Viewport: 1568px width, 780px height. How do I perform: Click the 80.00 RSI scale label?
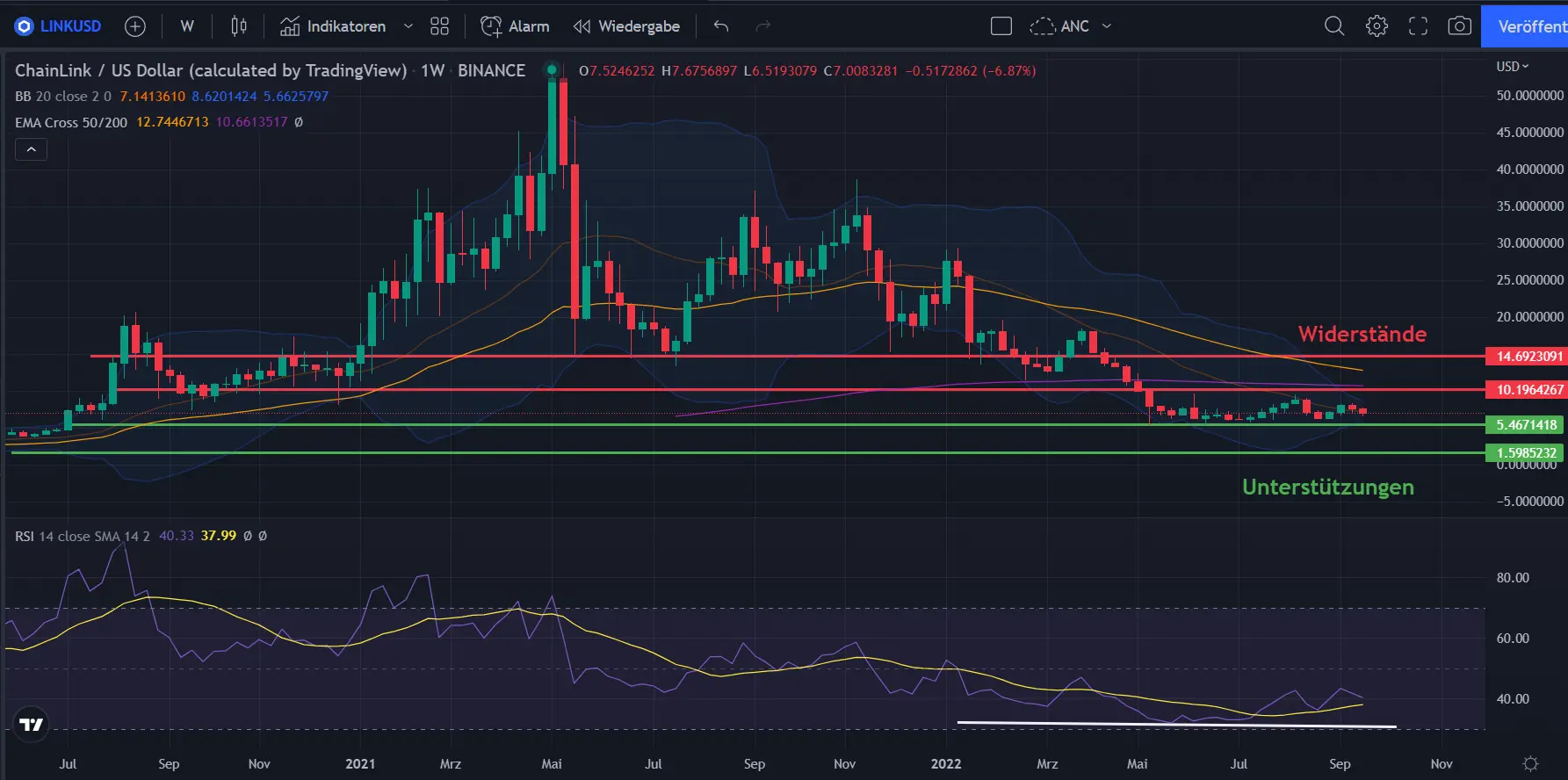[1513, 578]
